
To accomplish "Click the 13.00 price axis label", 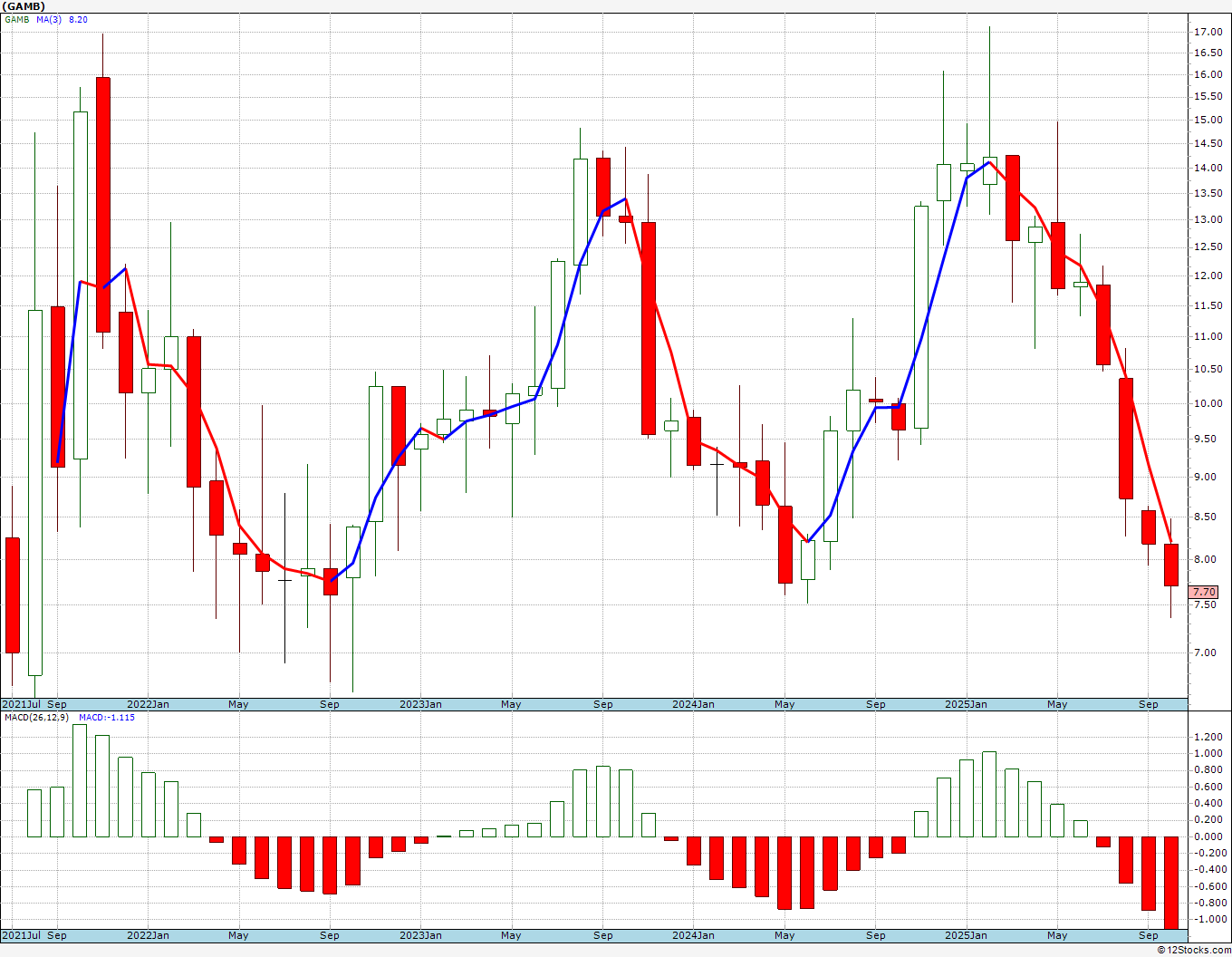I will point(1207,219).
